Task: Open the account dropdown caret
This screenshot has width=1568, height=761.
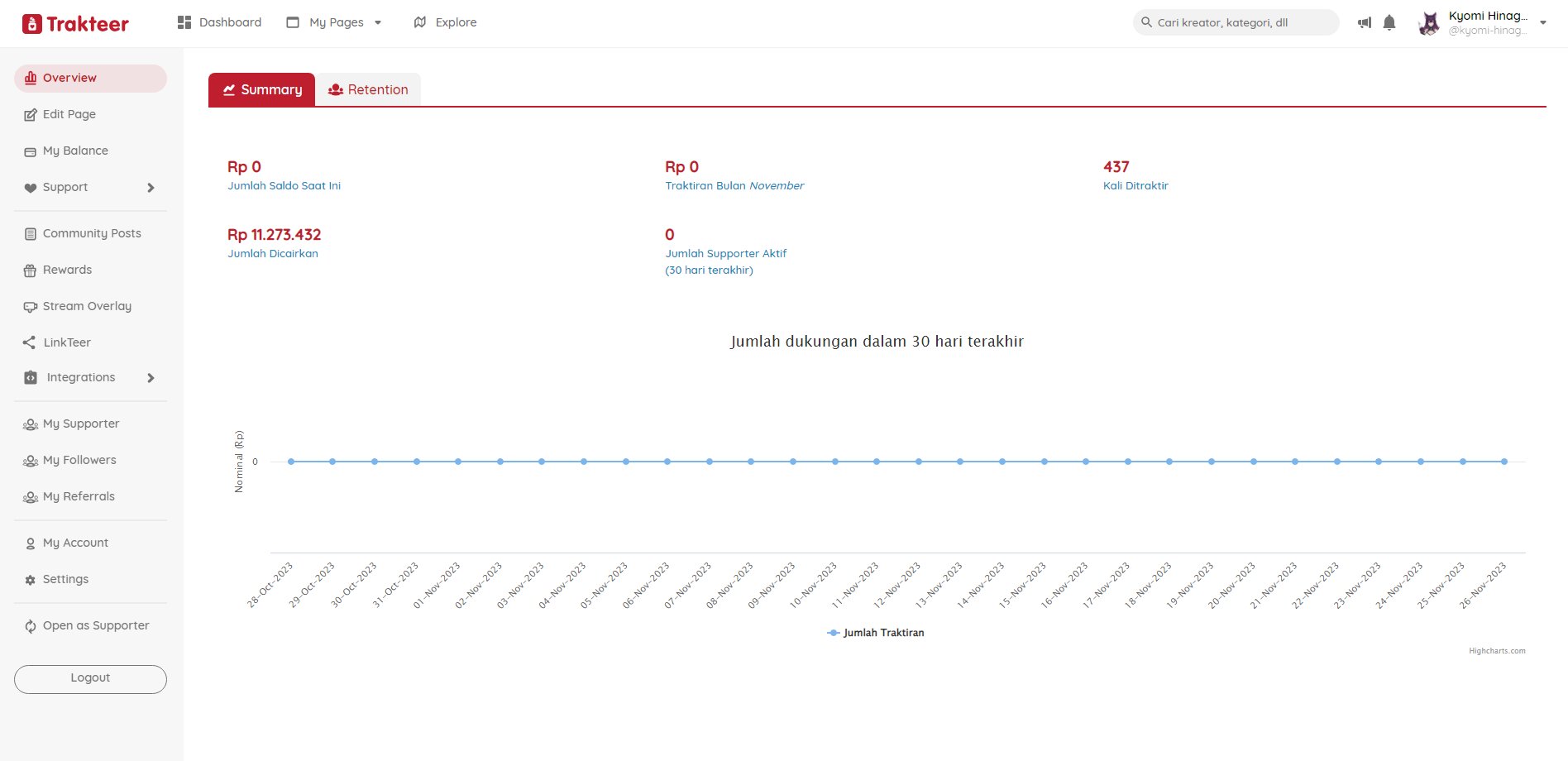Action: 1543,23
